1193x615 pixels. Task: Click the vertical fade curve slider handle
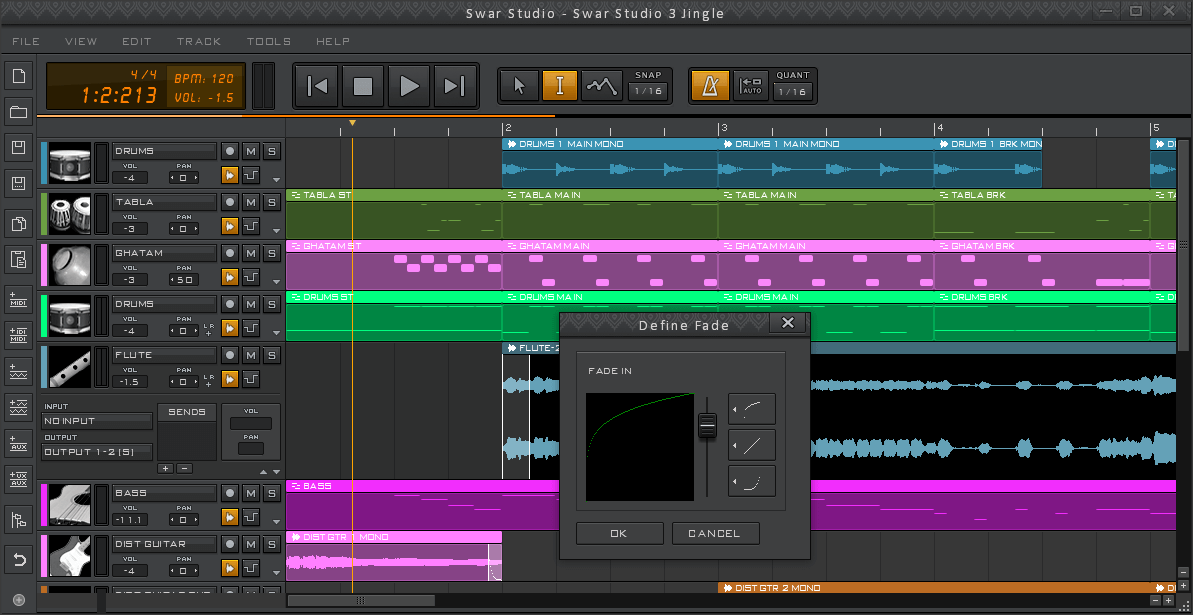click(708, 426)
